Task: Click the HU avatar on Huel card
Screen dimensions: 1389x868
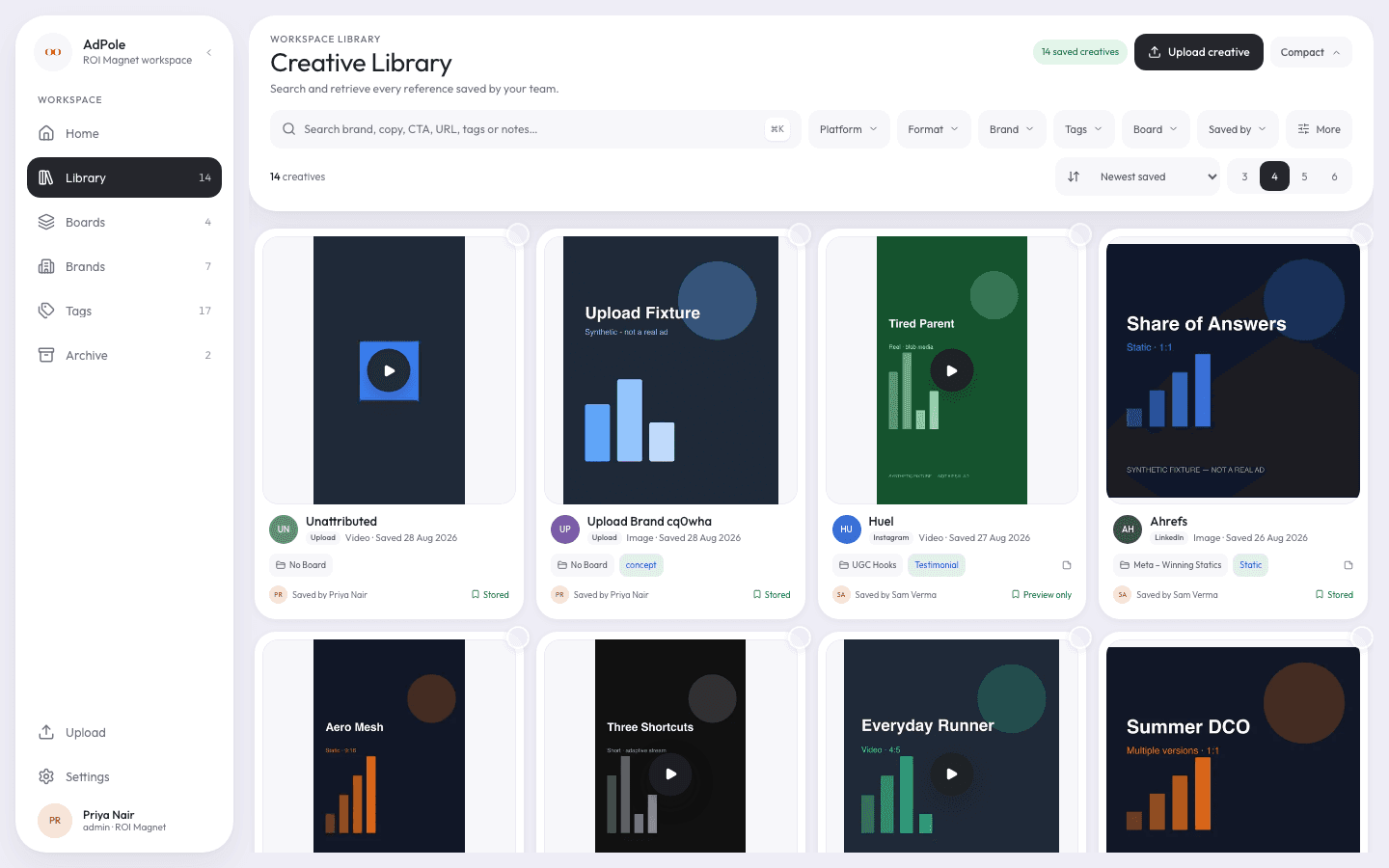Action: tap(846, 529)
